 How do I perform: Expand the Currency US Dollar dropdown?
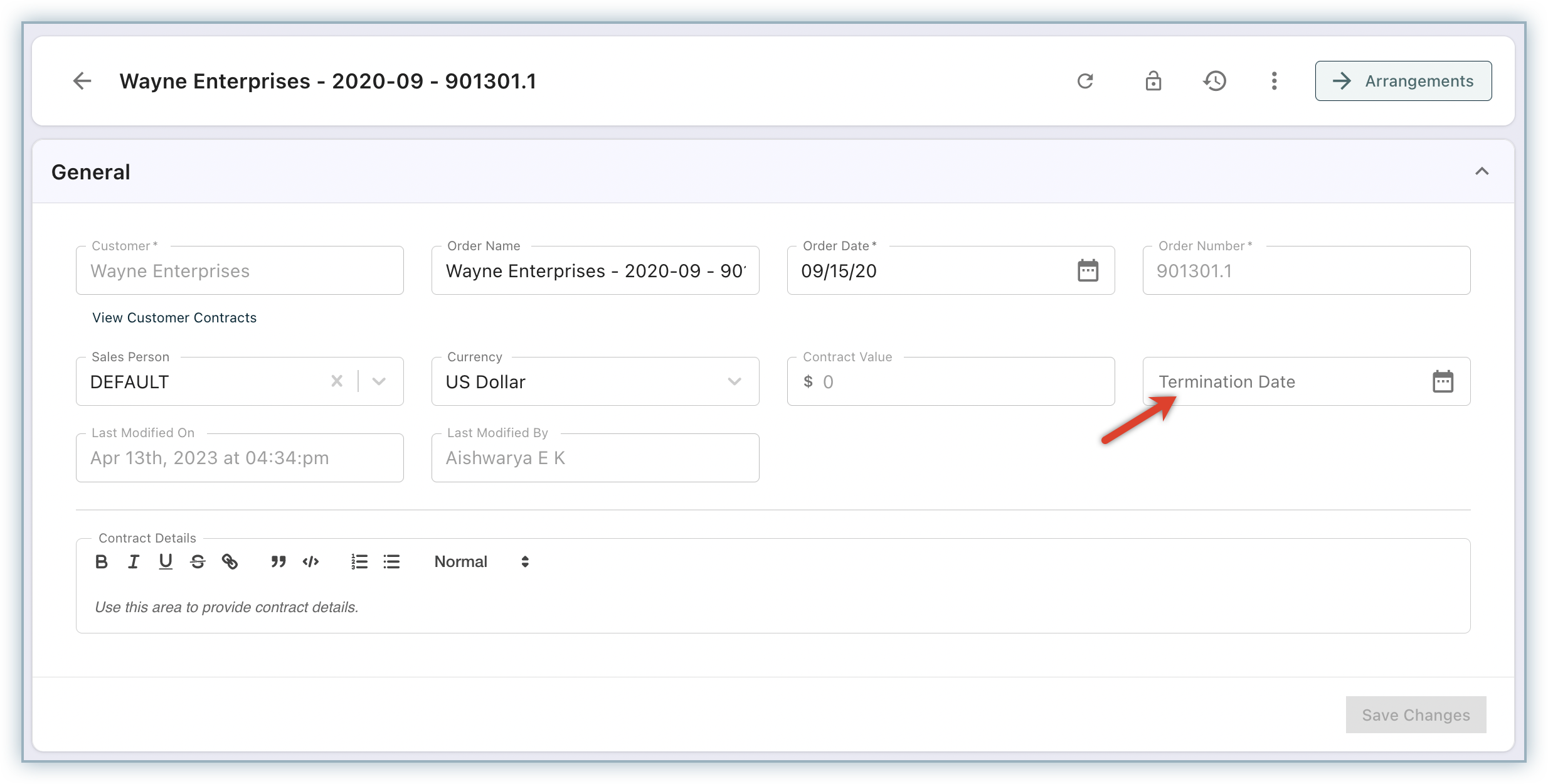(734, 381)
